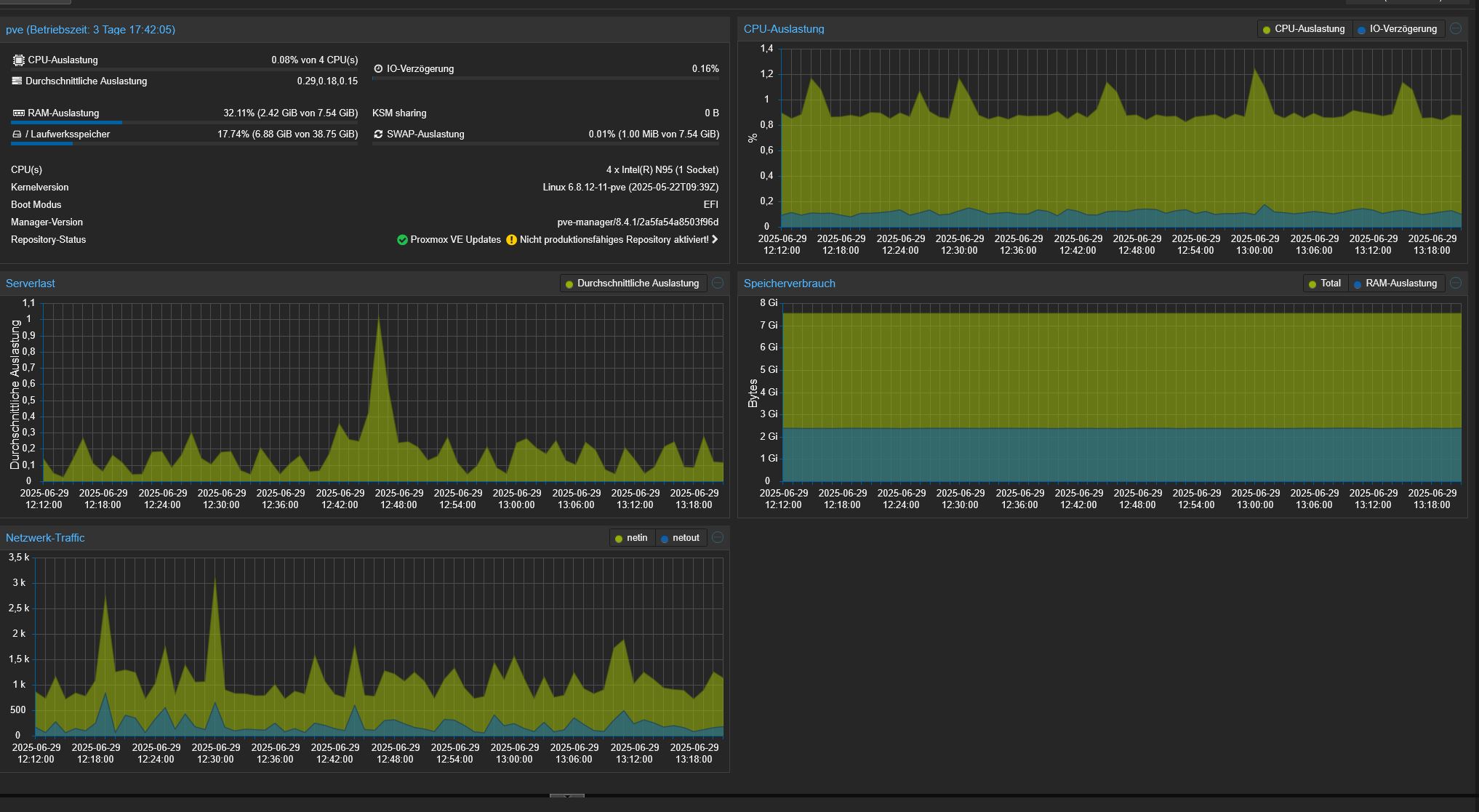
Task: Click the load value '0.29,0.18,0.15'
Action: coord(327,81)
